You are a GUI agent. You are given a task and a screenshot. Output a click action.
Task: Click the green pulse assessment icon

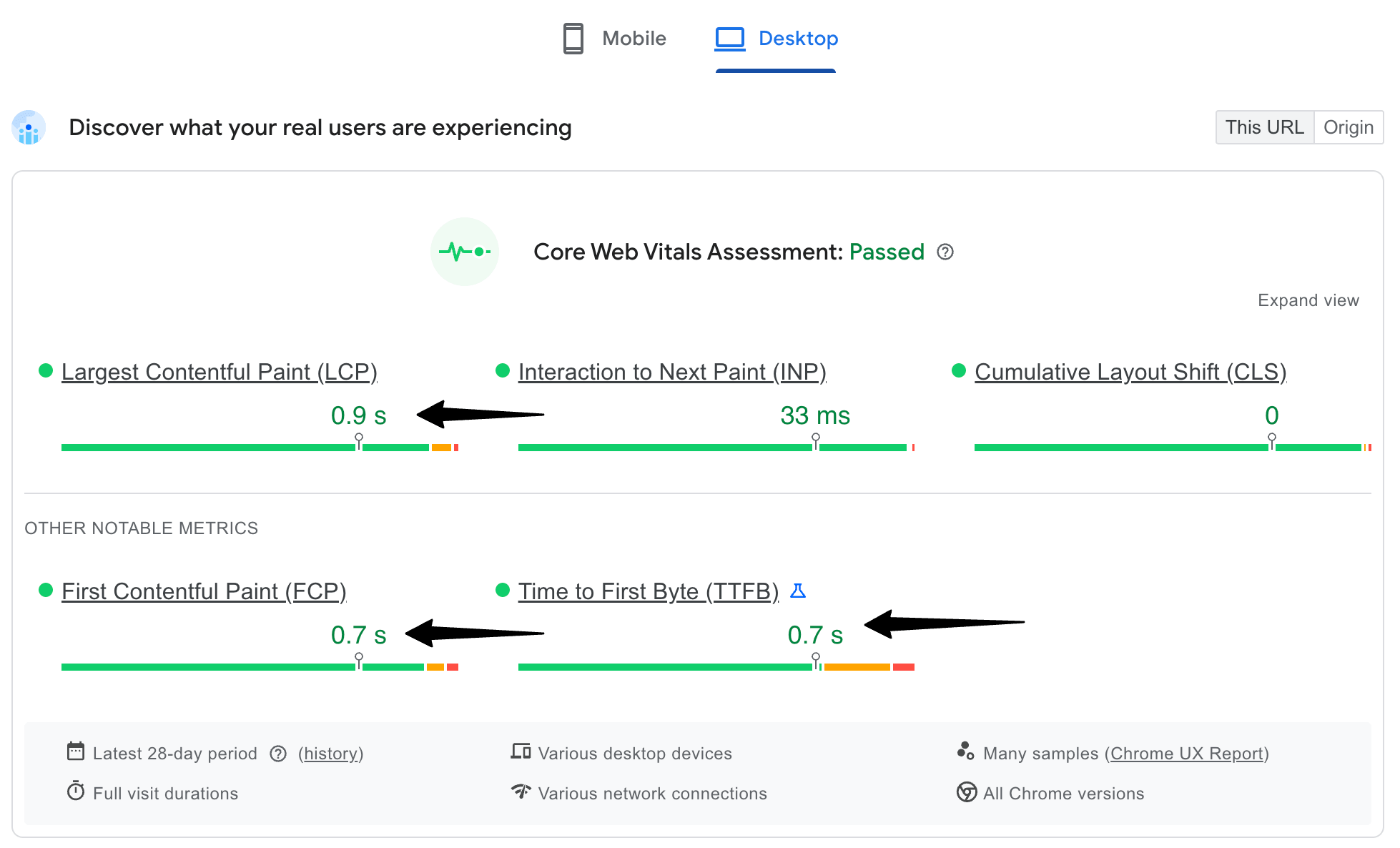point(464,252)
